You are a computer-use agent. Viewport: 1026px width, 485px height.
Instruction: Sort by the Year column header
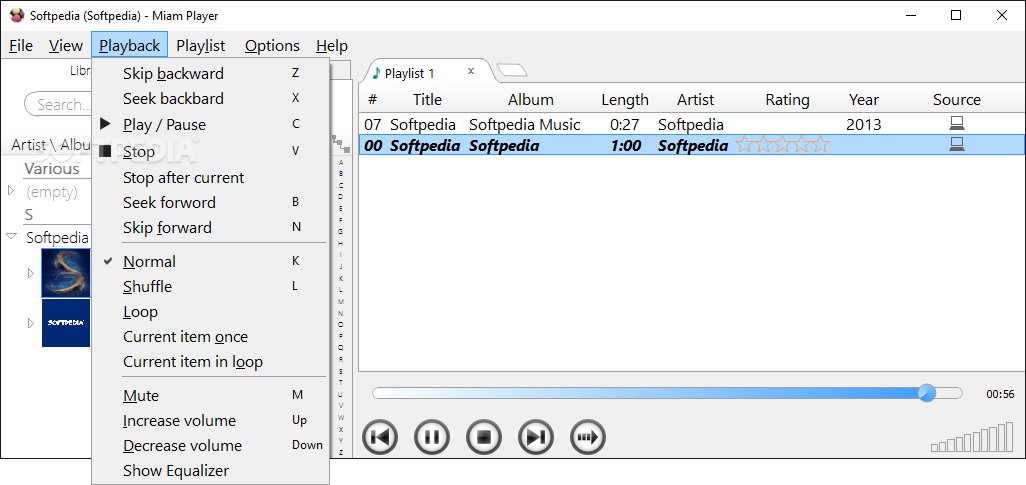click(x=864, y=99)
